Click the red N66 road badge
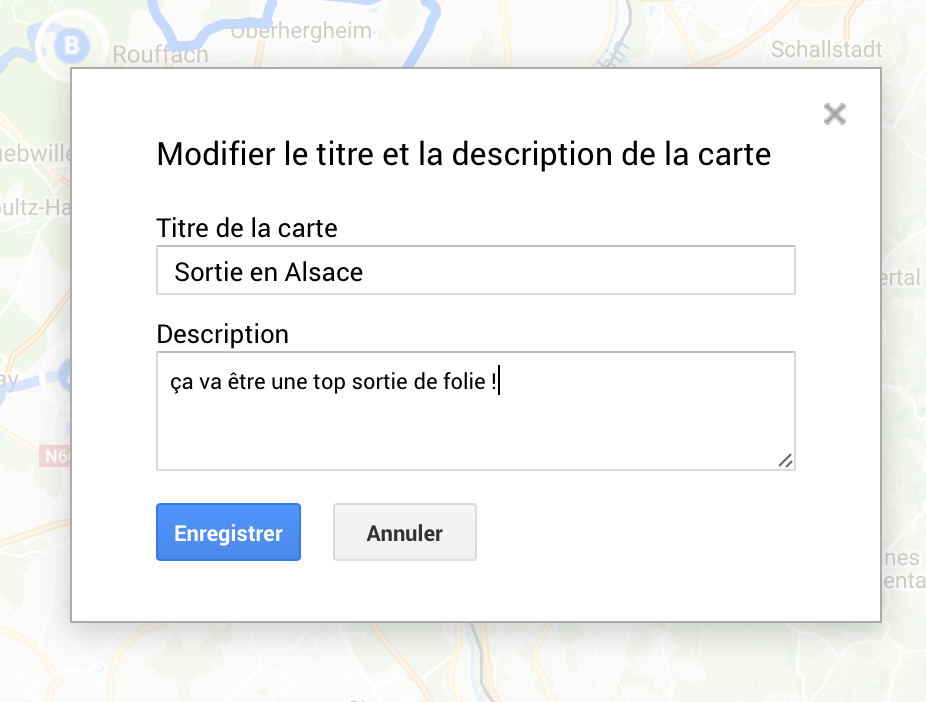Screen dimensions: 926x702 [55, 456]
